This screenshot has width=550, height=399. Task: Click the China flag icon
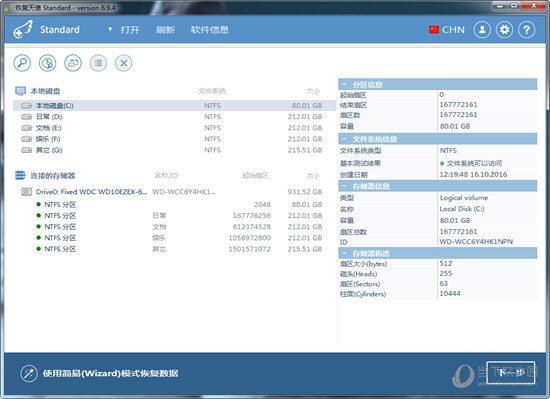pyautogui.click(x=434, y=30)
